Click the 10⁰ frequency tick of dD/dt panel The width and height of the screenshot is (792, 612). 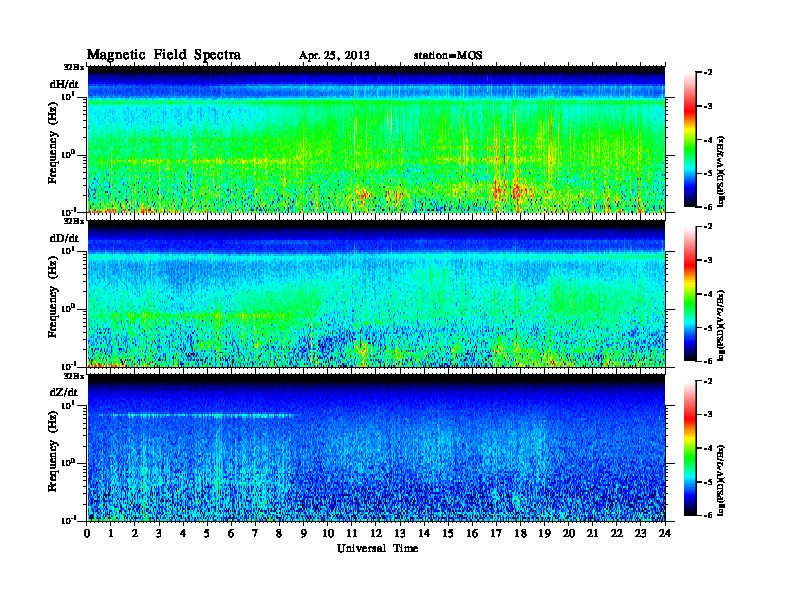tap(67, 309)
